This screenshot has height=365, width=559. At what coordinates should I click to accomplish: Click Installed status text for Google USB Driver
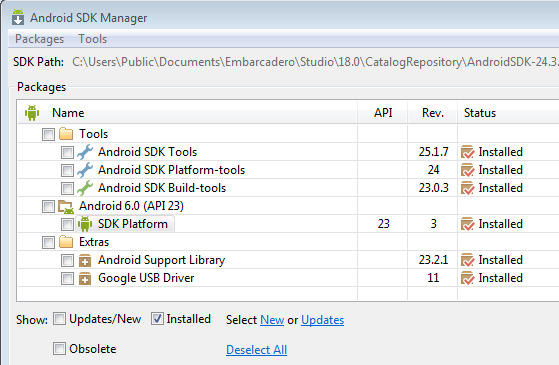501,278
